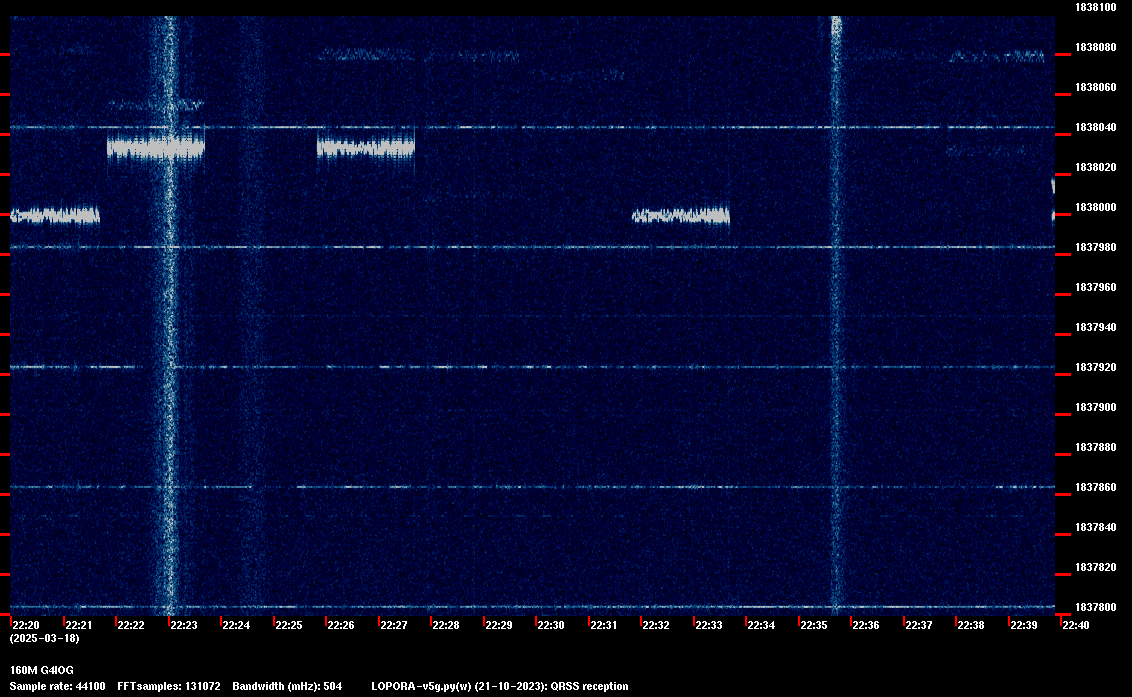1132x697 pixels.
Task: Pick the 22:29 time axis label
Action: 498,625
